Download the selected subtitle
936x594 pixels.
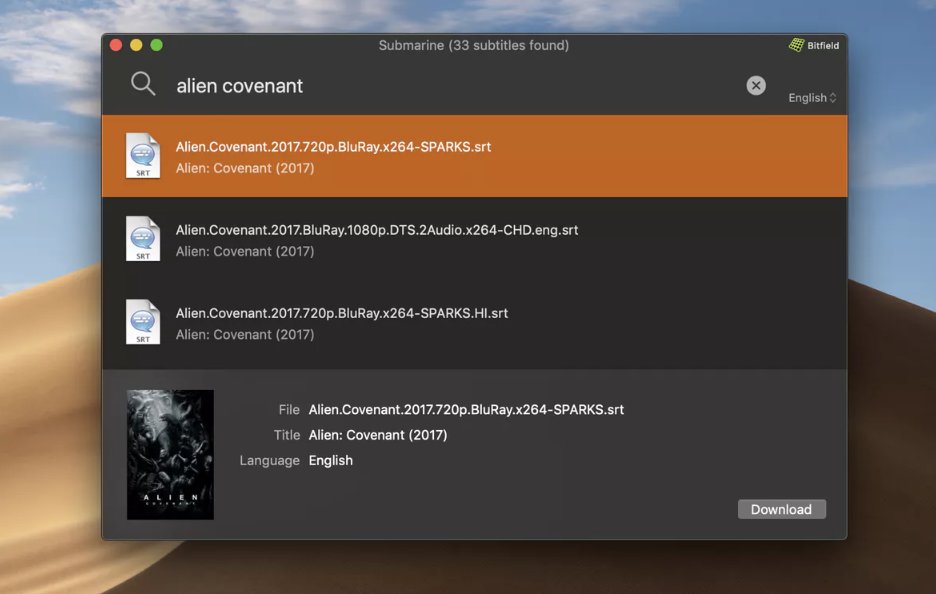pos(781,509)
